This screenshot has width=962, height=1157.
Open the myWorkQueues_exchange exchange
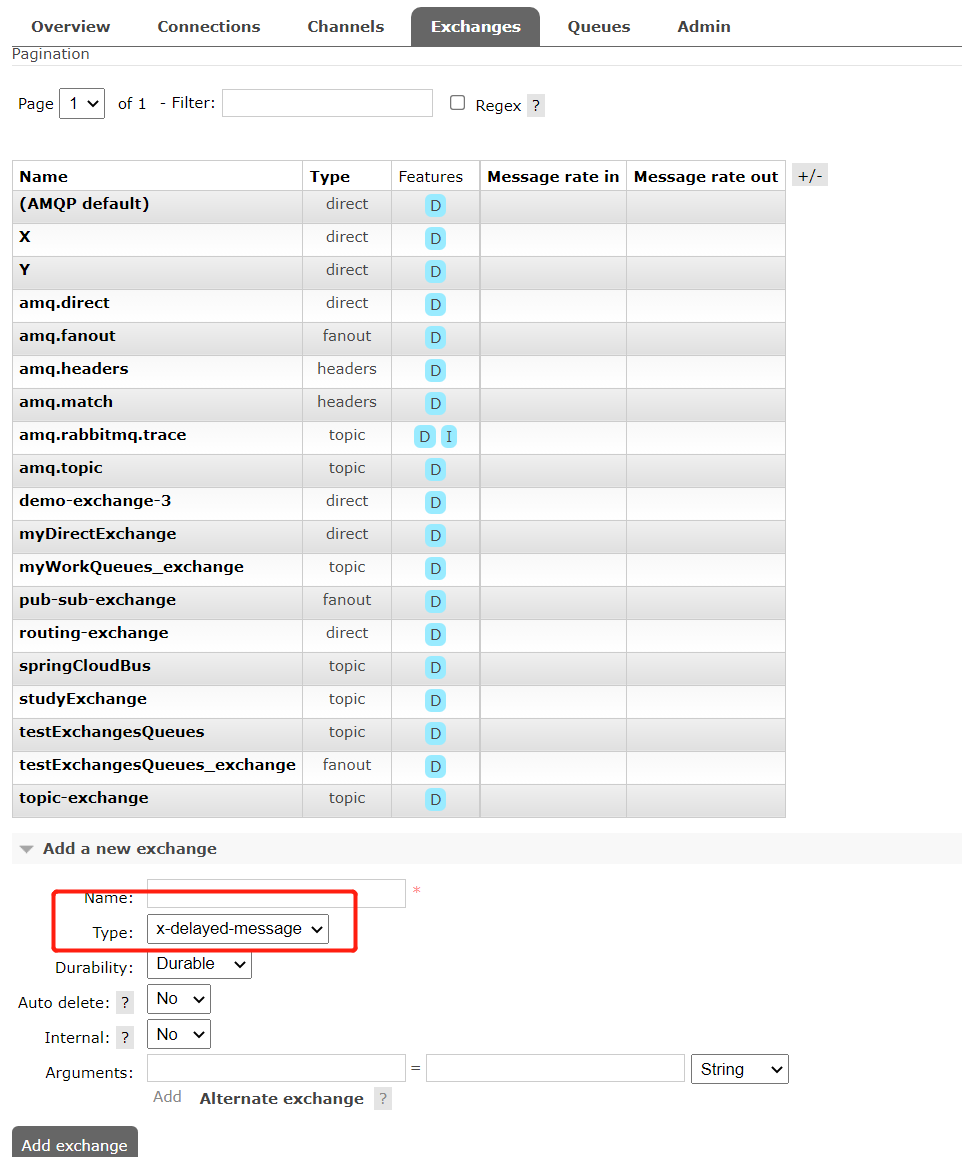(131, 567)
